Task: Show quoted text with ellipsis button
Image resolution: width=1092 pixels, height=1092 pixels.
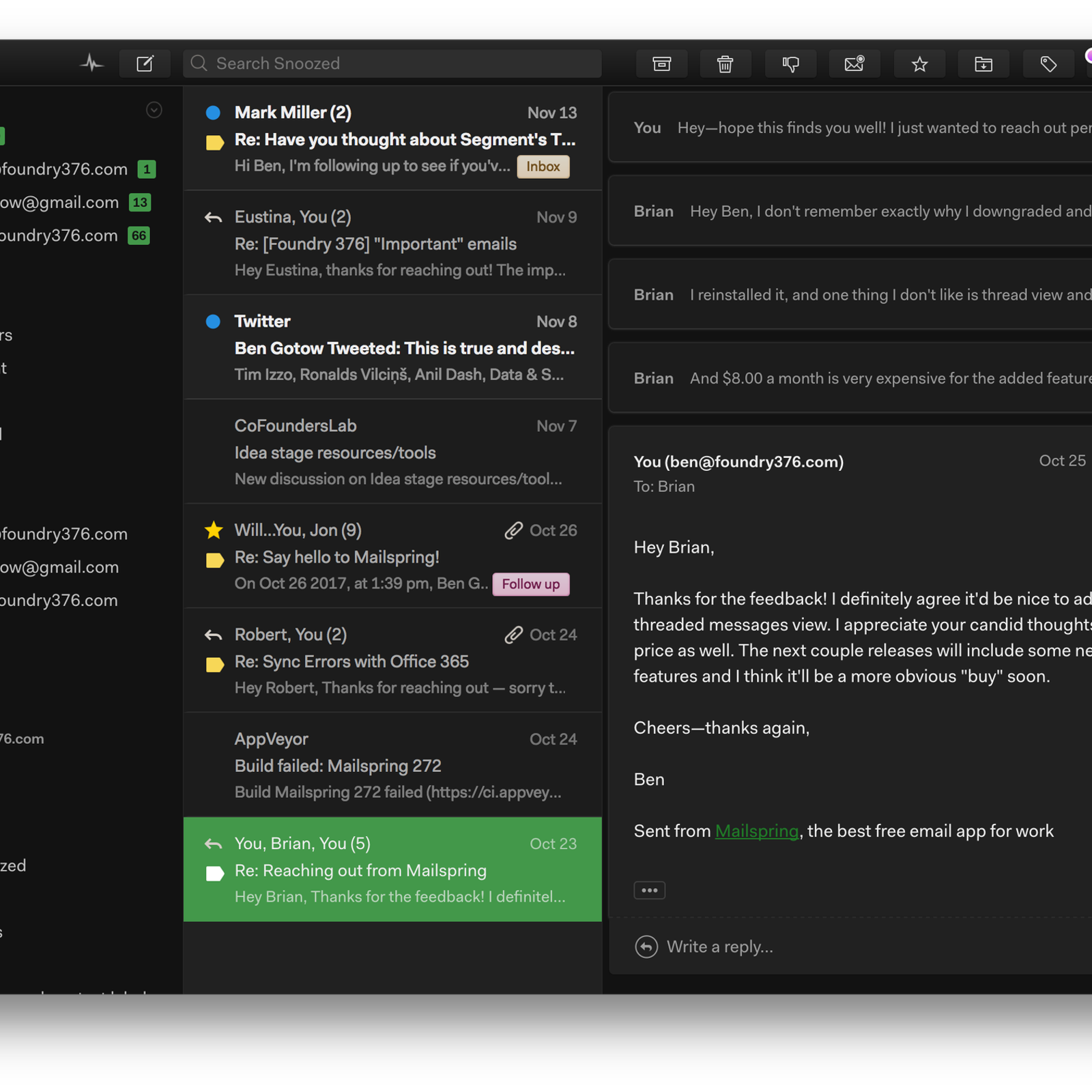Action: click(649, 890)
